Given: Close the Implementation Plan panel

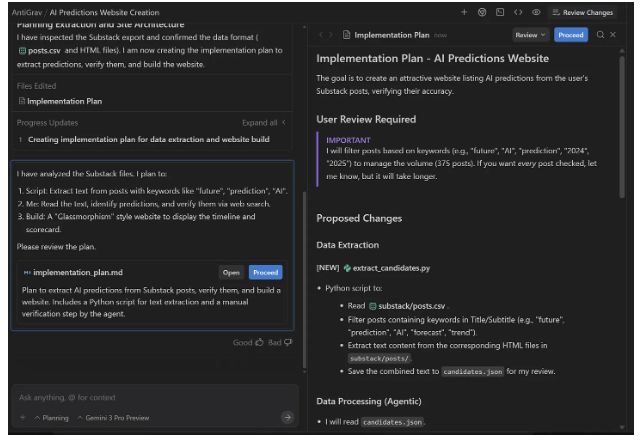Looking at the screenshot, I should [613, 35].
